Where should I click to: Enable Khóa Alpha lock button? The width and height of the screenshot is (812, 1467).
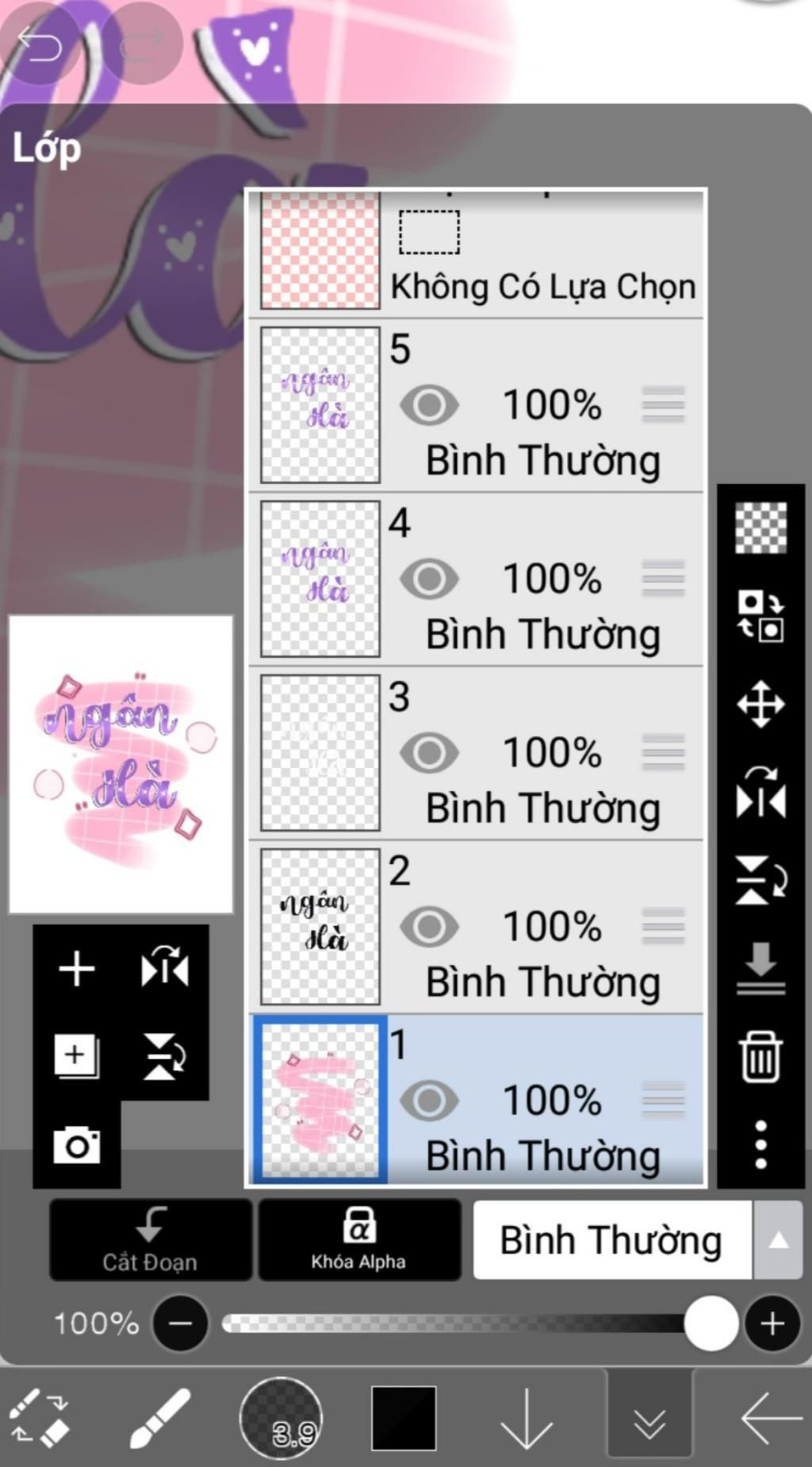coord(359,1239)
